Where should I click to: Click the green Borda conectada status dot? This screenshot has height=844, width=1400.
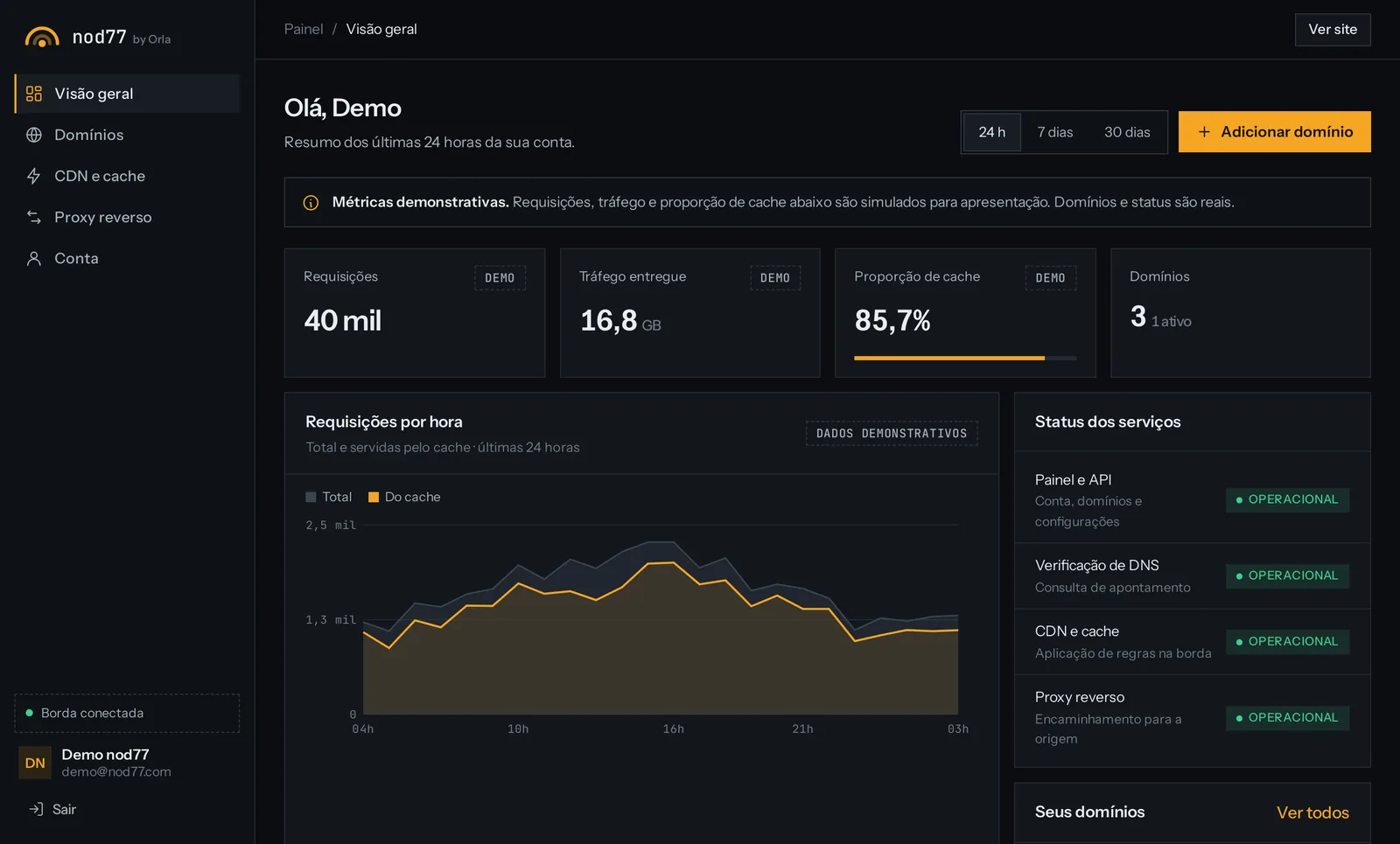pyautogui.click(x=30, y=713)
